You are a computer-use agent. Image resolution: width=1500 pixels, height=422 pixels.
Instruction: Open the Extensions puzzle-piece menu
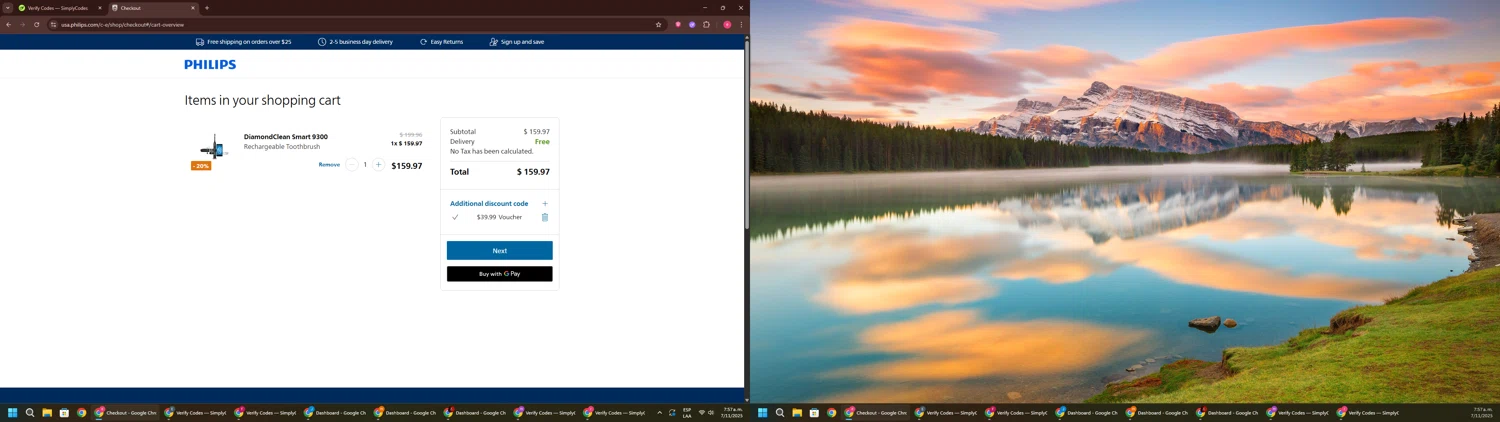click(x=706, y=24)
